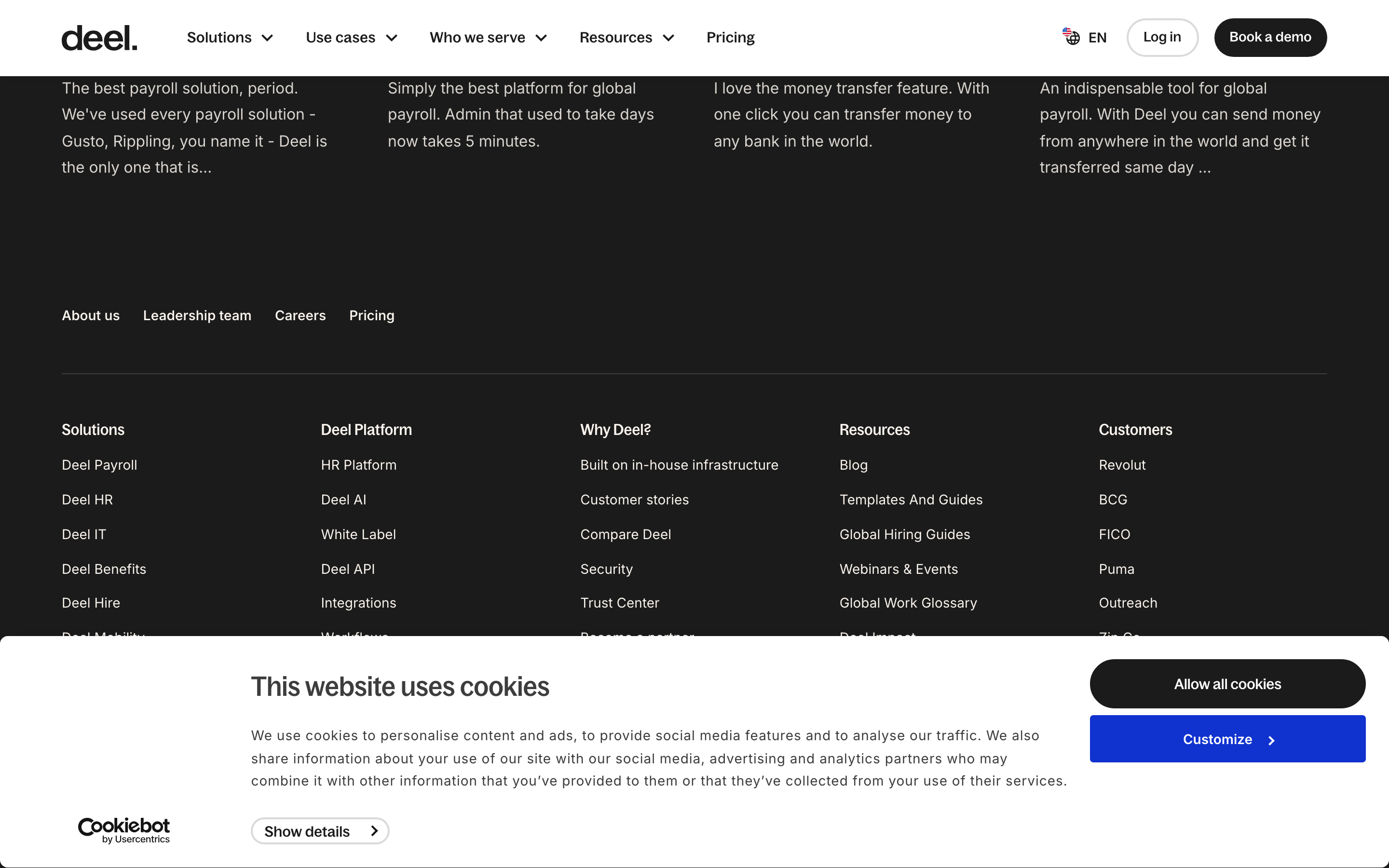Open Global Hiring Guides link

pos(905,534)
